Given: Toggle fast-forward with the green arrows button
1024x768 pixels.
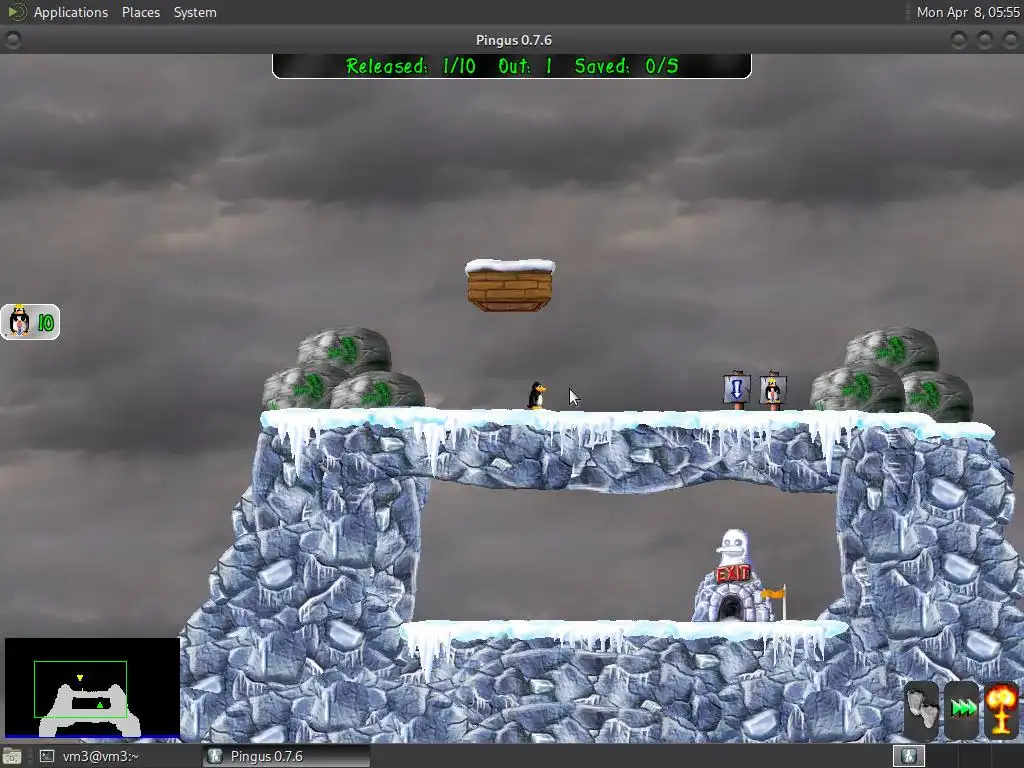Looking at the screenshot, I should click(x=962, y=709).
